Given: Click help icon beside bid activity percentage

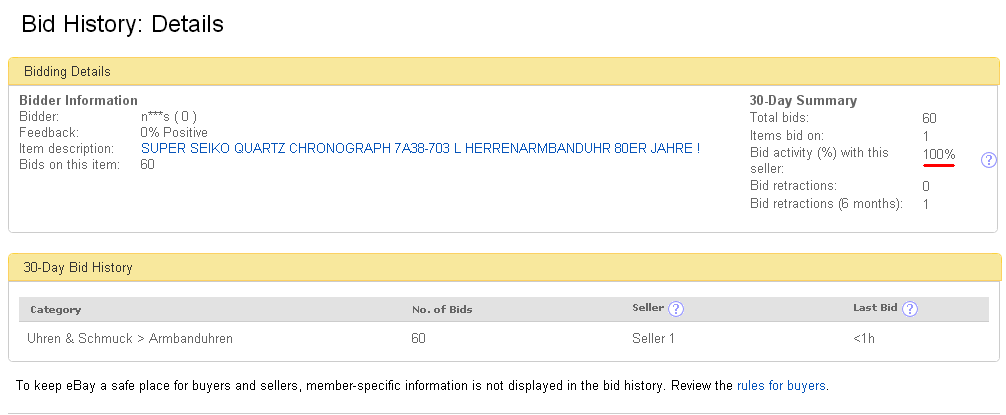Looking at the screenshot, I should point(989,160).
